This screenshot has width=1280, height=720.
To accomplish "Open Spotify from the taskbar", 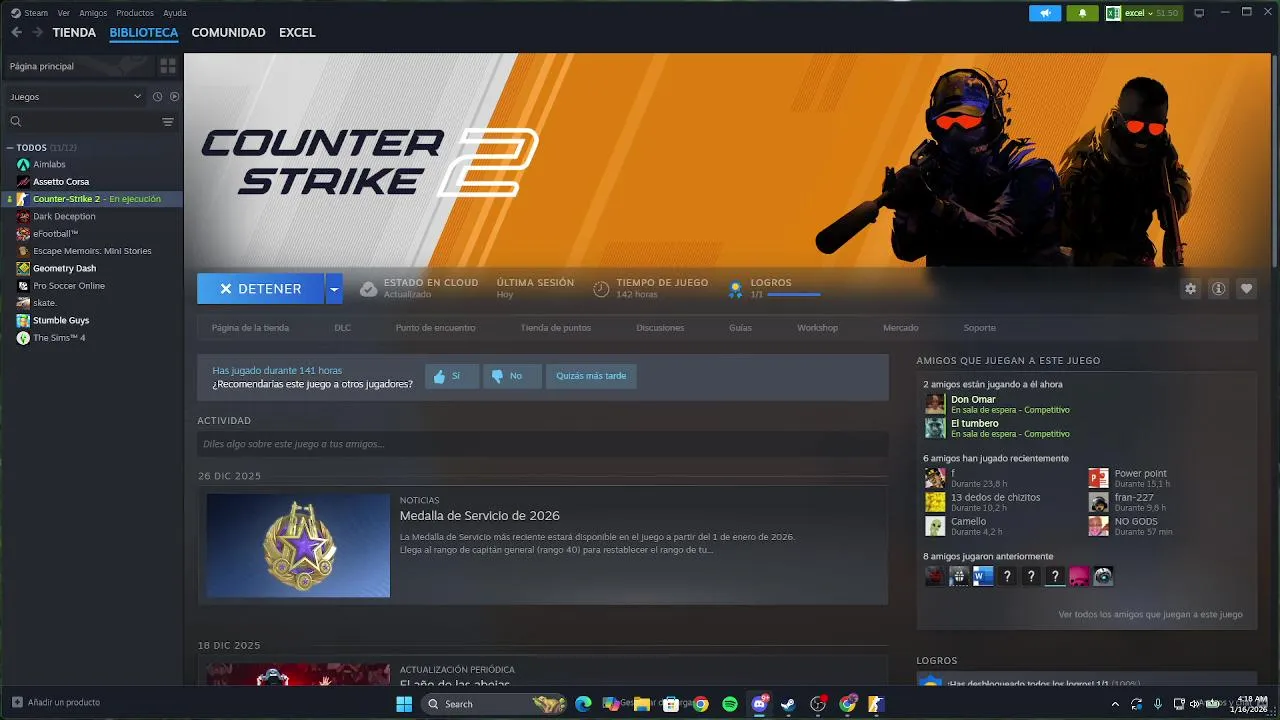I will (730, 704).
